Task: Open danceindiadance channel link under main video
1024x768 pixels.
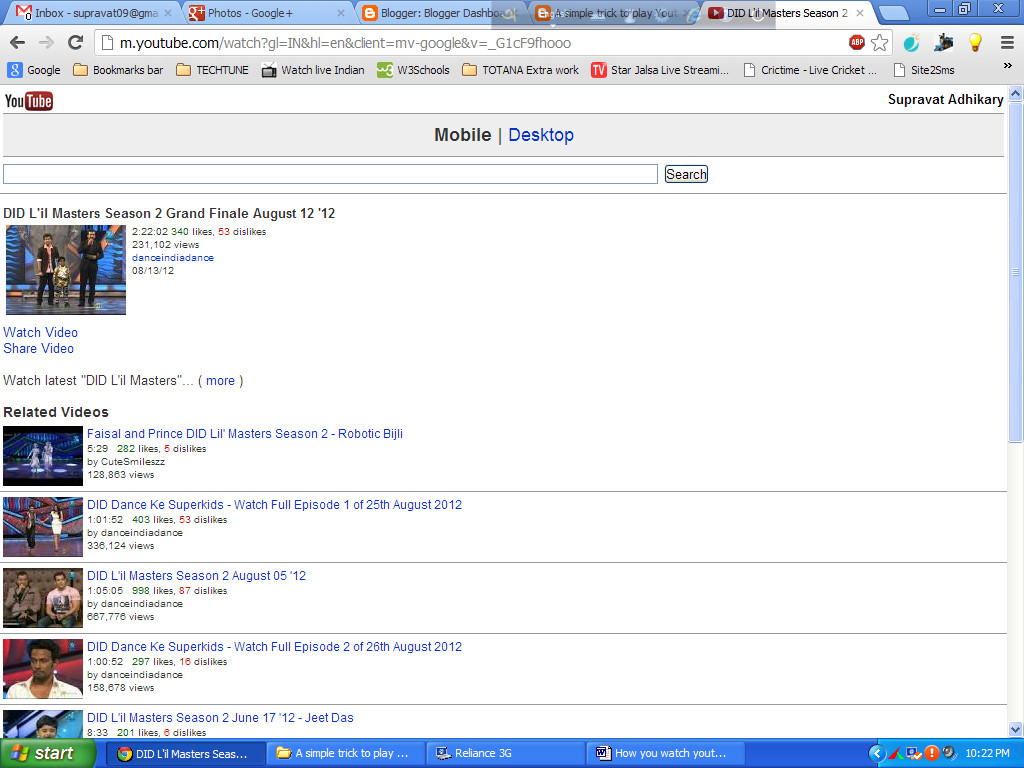Action: coord(172,258)
